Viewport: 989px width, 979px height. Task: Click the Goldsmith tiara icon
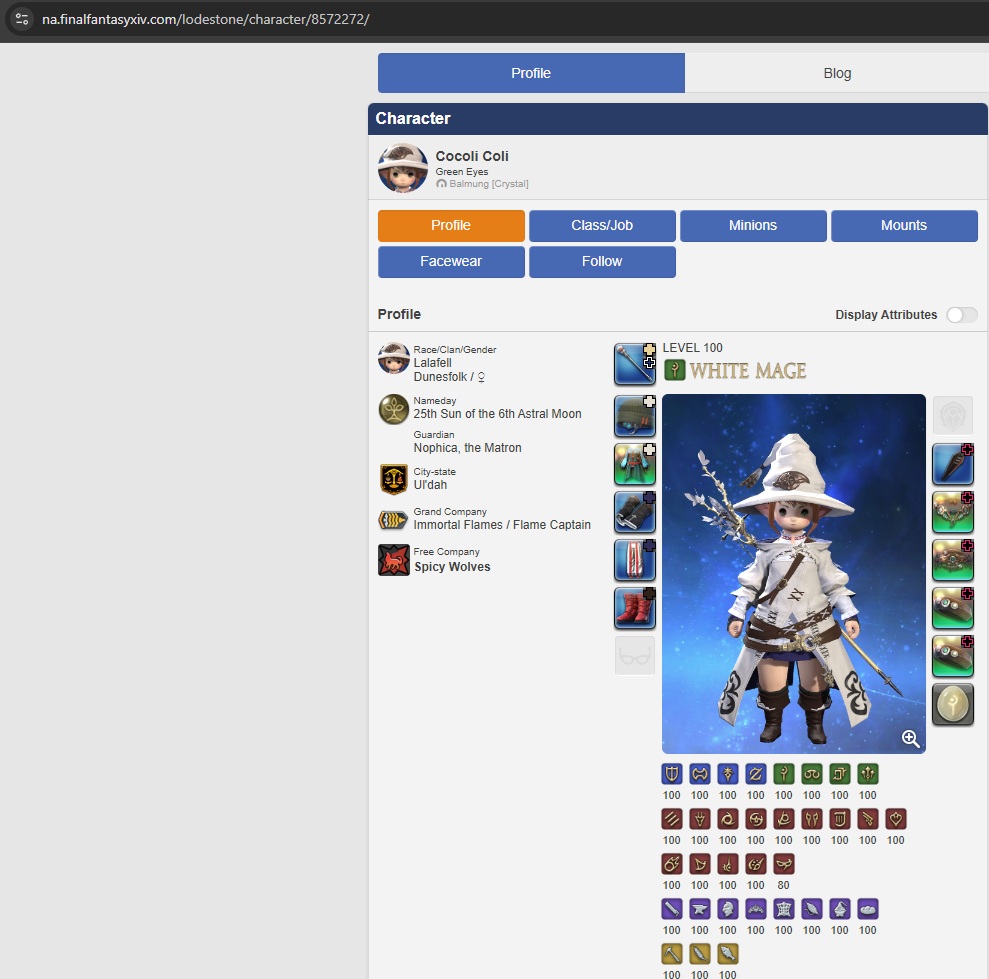[x=756, y=909]
